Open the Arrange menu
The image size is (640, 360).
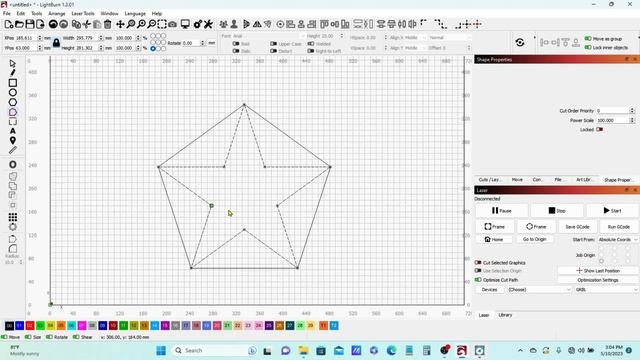click(x=57, y=13)
